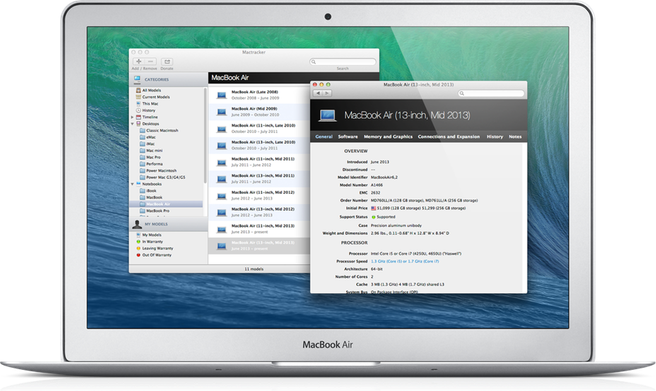Open the iBook folder under Notebooks
Viewport: 656px width, 391px height.
148,191
